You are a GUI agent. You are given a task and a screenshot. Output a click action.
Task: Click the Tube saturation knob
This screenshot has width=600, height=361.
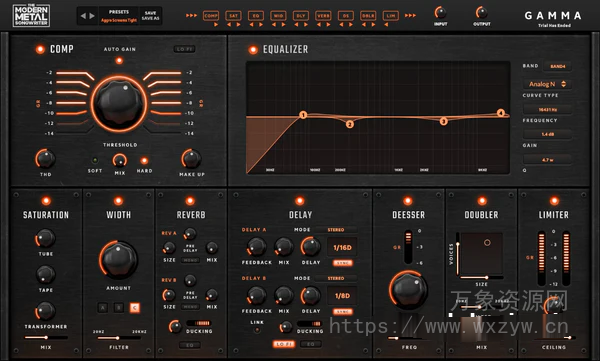click(46, 238)
